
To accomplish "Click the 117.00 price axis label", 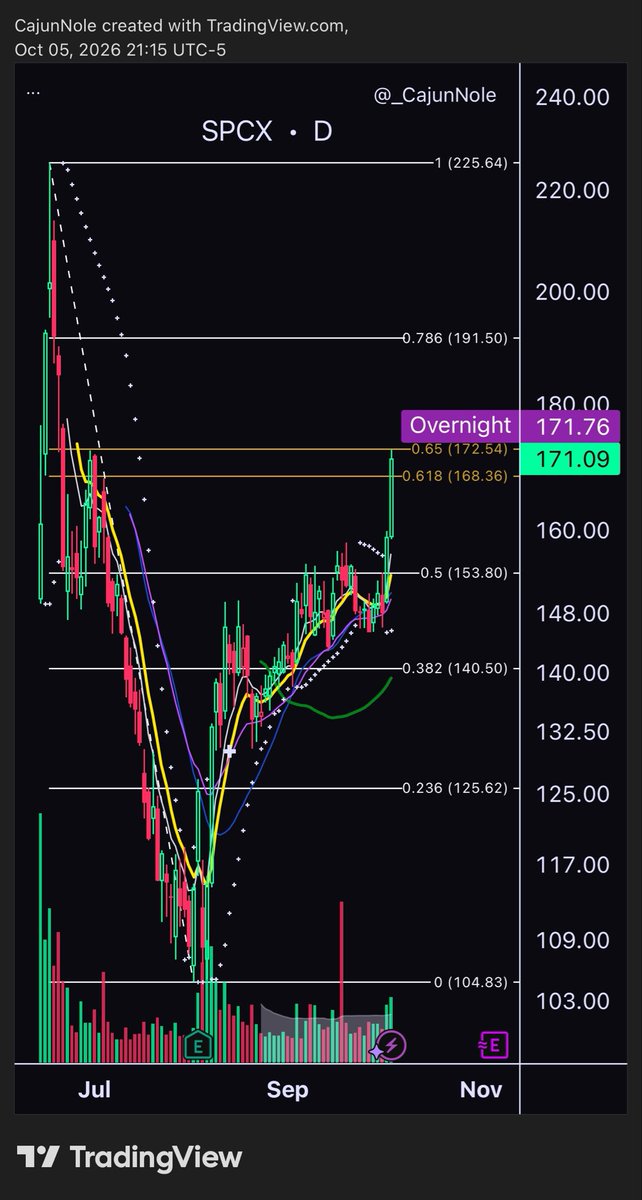I will pyautogui.click(x=573, y=864).
